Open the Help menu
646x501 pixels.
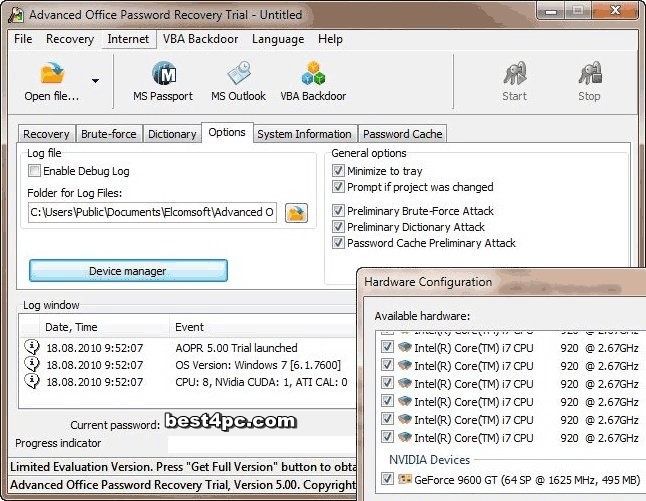330,39
